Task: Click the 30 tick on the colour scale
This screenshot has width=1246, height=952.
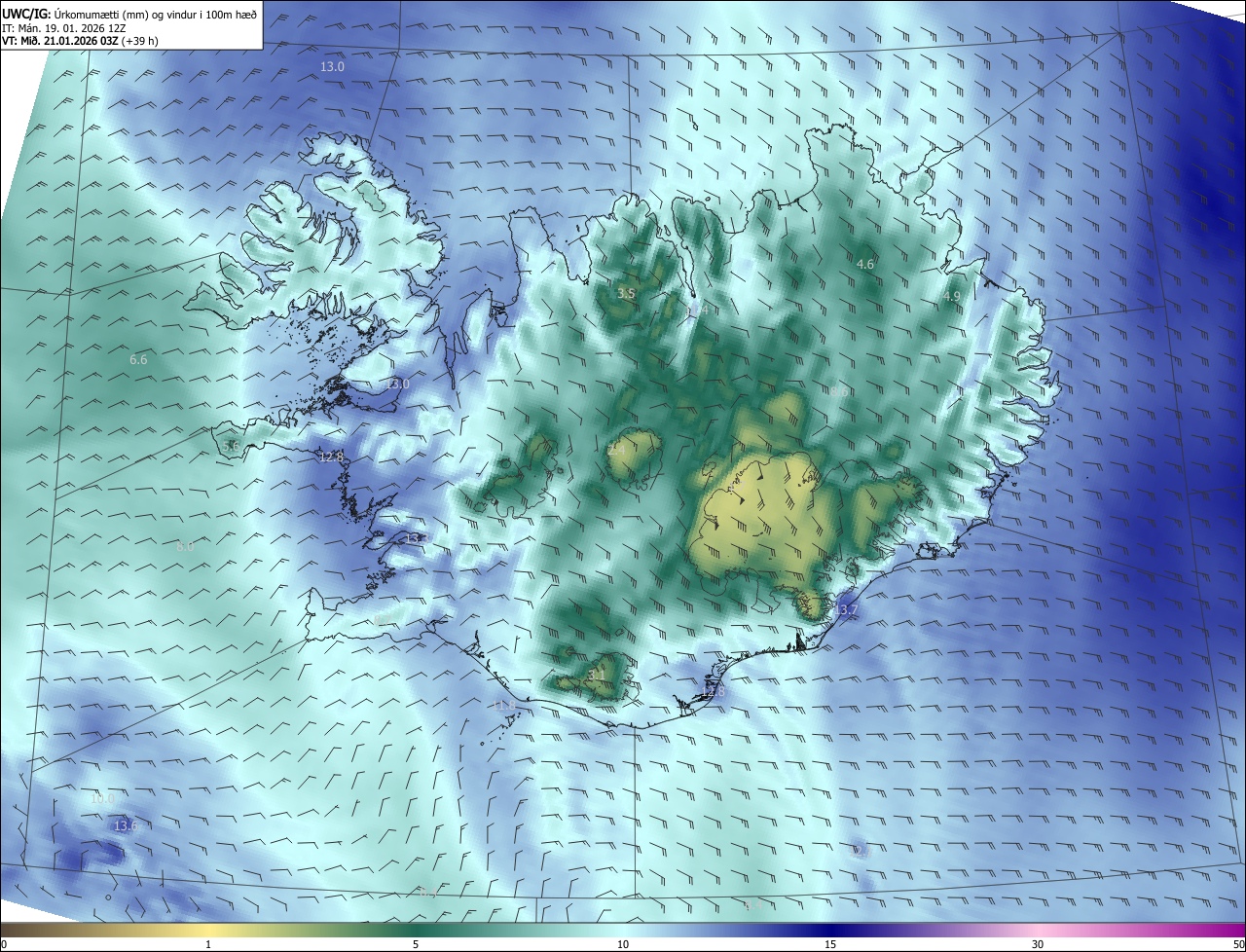Action: click(1038, 944)
